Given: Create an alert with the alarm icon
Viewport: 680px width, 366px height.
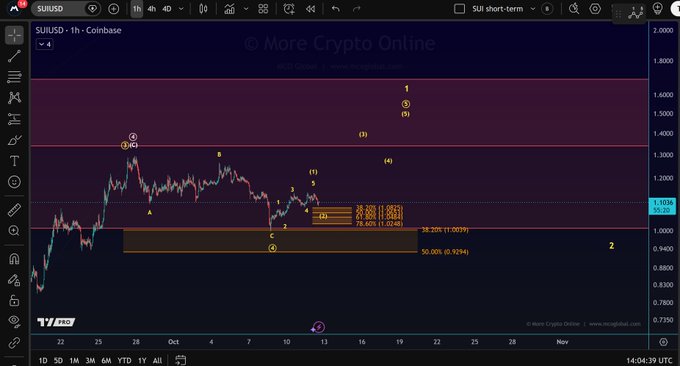Looking at the screenshot, I should point(289,9).
